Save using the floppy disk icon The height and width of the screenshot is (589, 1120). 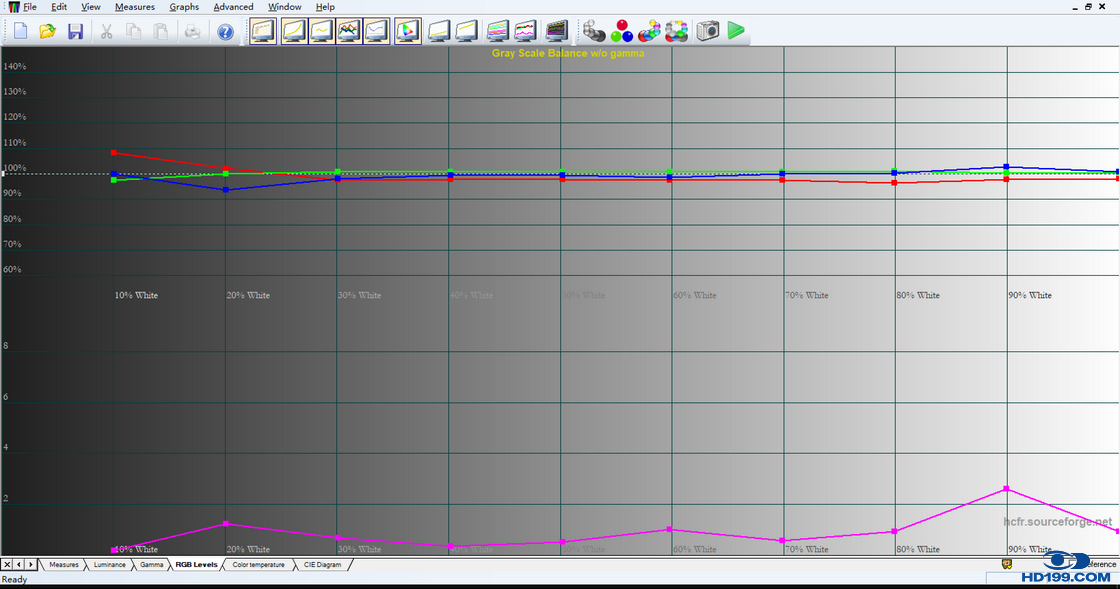[x=75, y=31]
